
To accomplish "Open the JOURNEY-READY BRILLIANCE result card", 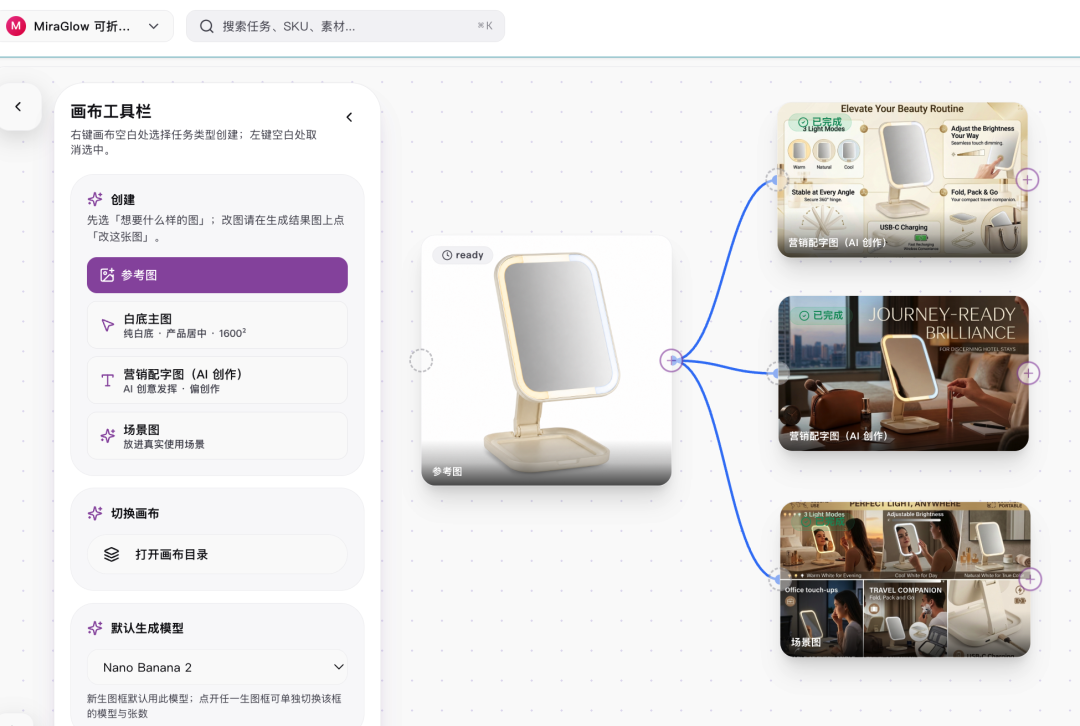I will (903, 373).
